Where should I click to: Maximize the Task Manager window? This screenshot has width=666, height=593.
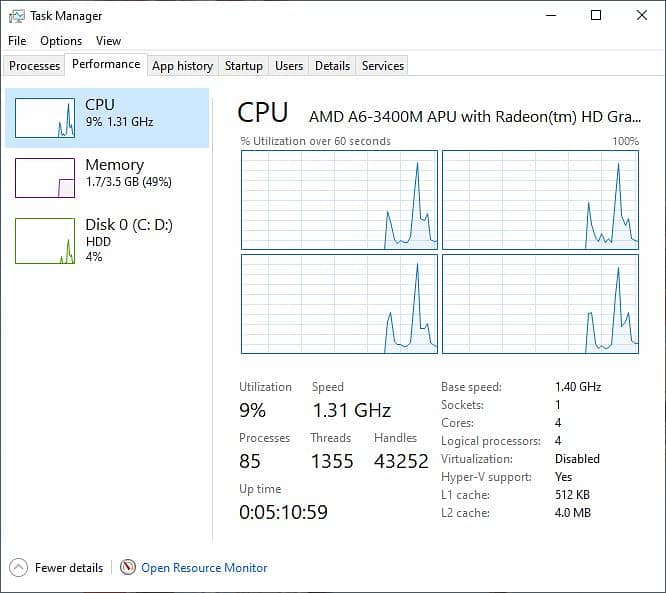(x=596, y=15)
